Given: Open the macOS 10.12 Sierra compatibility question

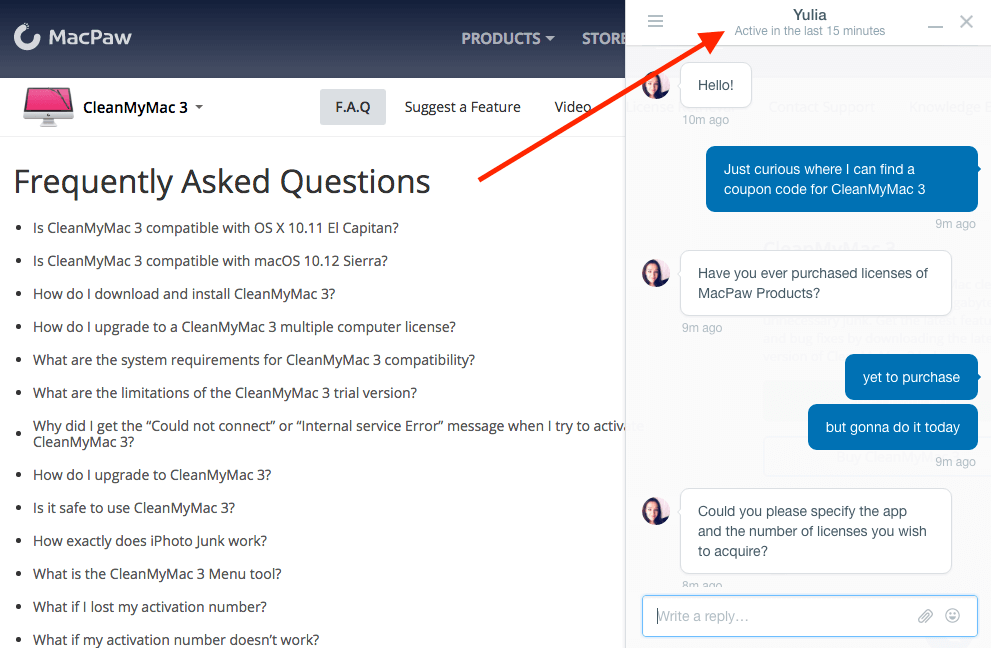Looking at the screenshot, I should [210, 260].
